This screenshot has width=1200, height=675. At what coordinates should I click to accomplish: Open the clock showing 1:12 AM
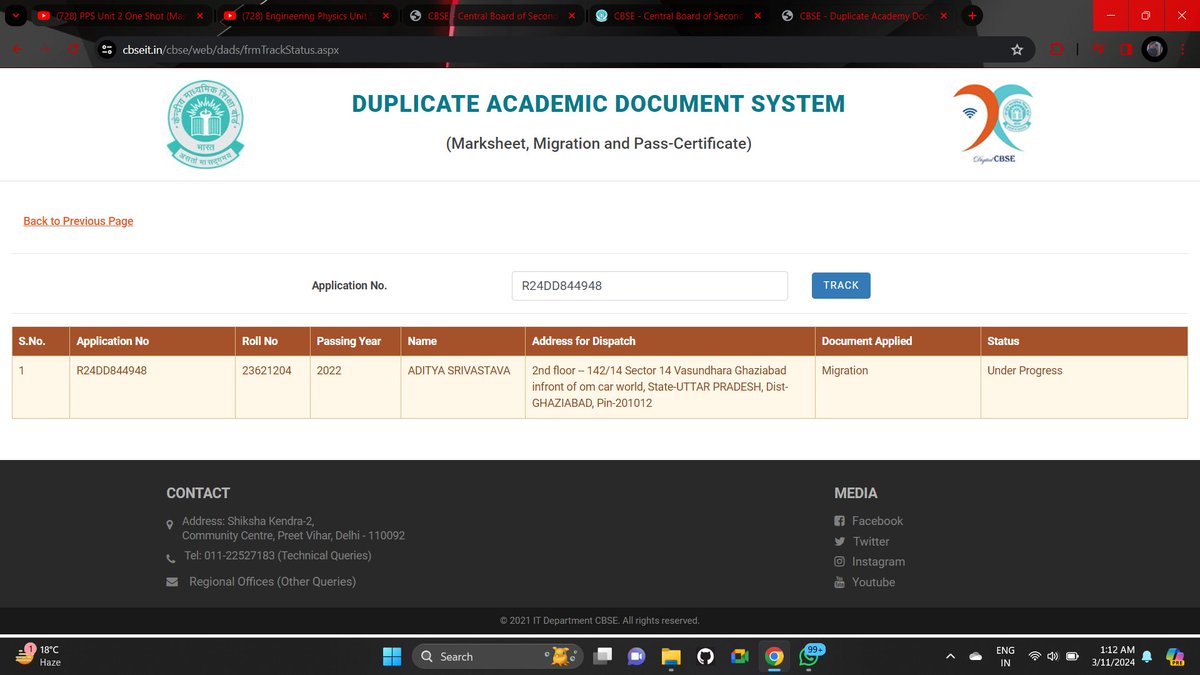[x=1114, y=656]
